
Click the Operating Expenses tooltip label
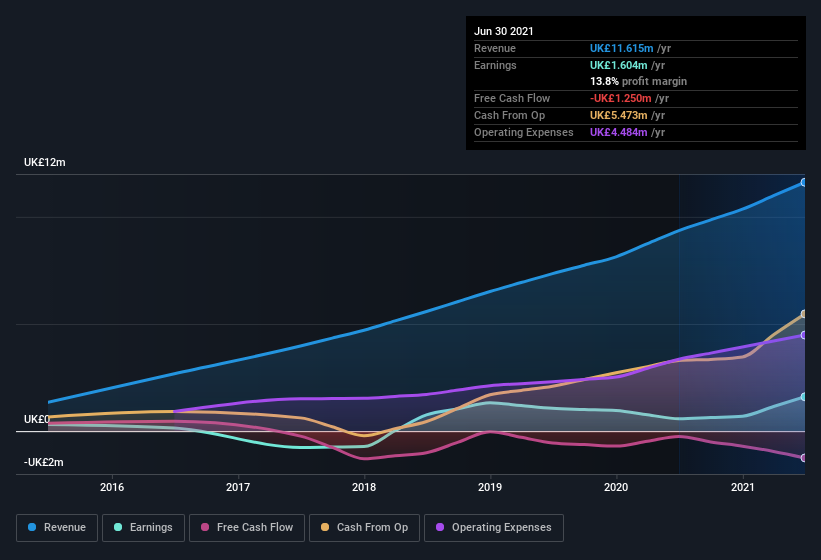524,132
